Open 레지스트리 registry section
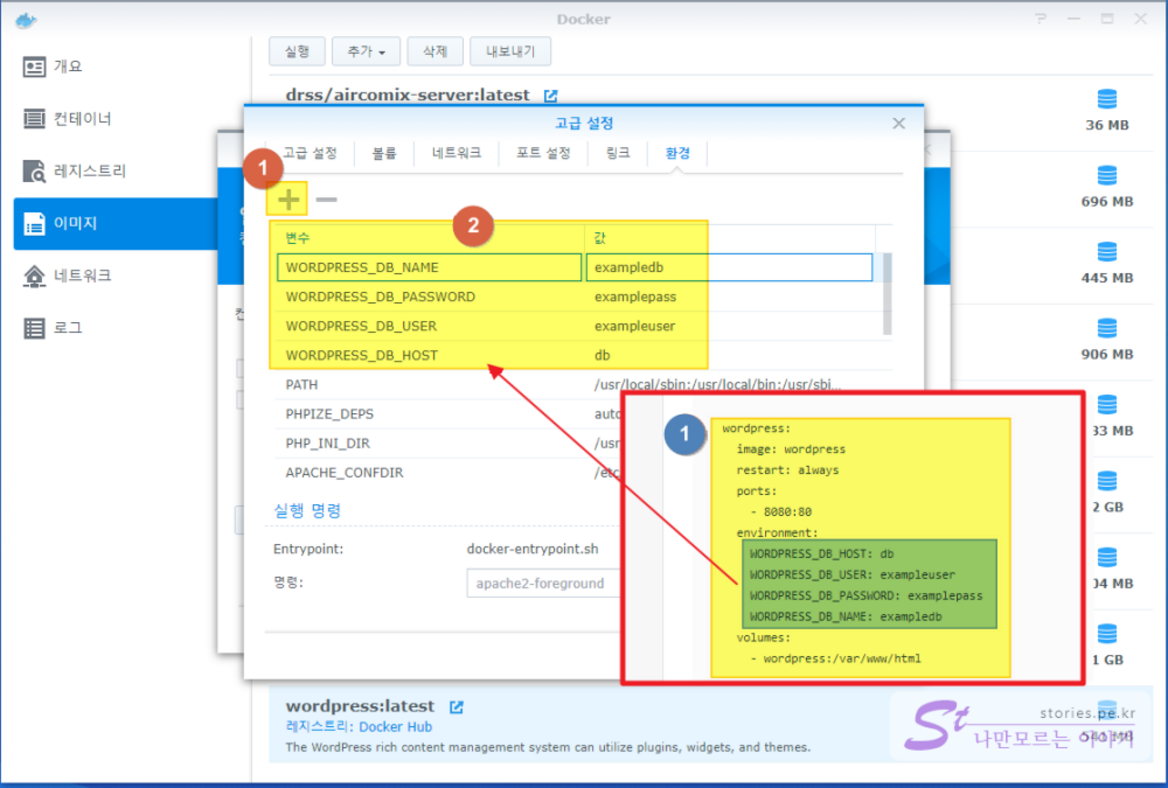Screen dimensions: 1168x788 89,171
